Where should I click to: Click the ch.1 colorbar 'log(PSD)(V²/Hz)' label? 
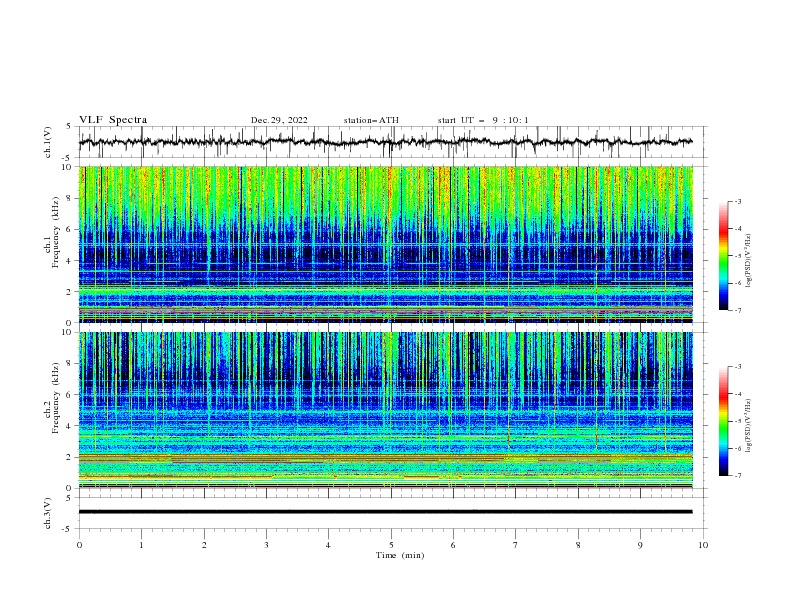748,261
